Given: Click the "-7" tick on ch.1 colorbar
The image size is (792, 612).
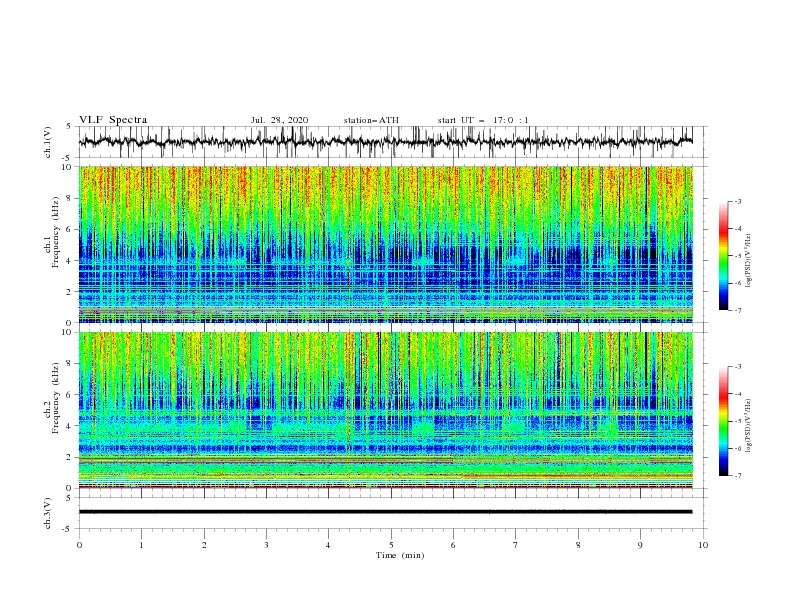Looking at the screenshot, I should 737,310.
